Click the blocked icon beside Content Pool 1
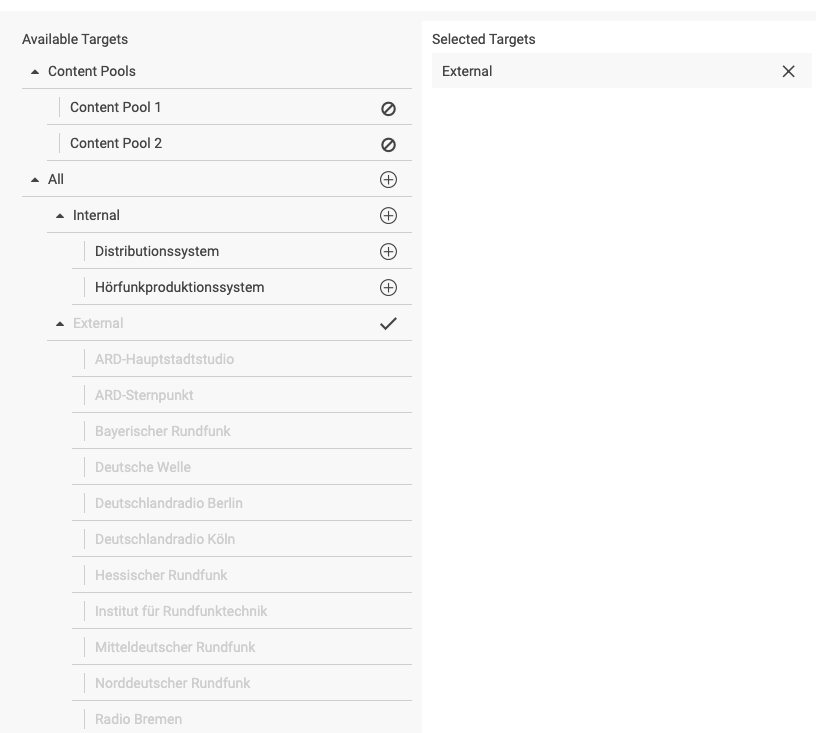The height and width of the screenshot is (733, 816). [388, 108]
